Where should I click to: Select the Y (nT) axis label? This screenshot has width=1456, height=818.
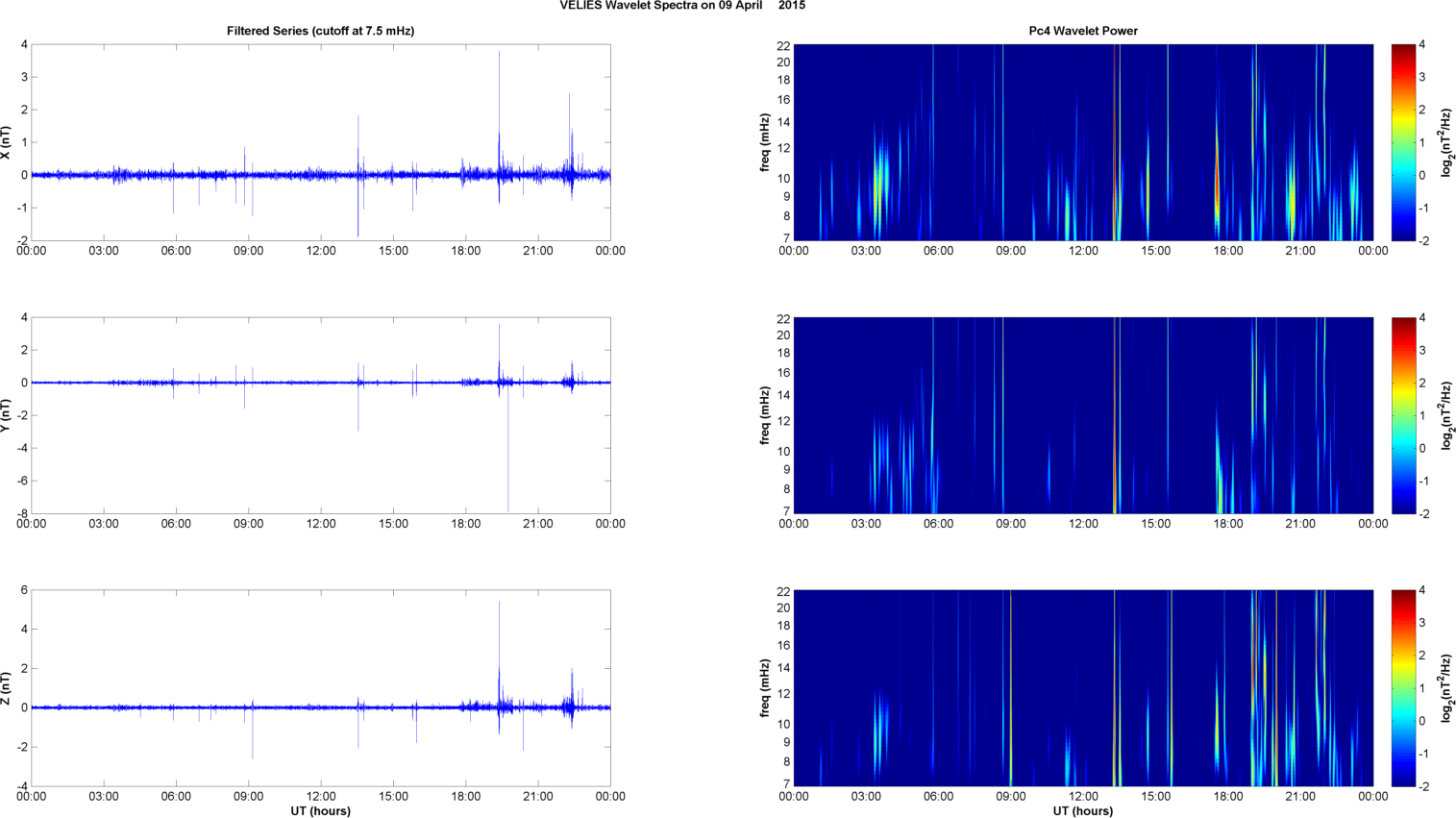pos(6,415)
